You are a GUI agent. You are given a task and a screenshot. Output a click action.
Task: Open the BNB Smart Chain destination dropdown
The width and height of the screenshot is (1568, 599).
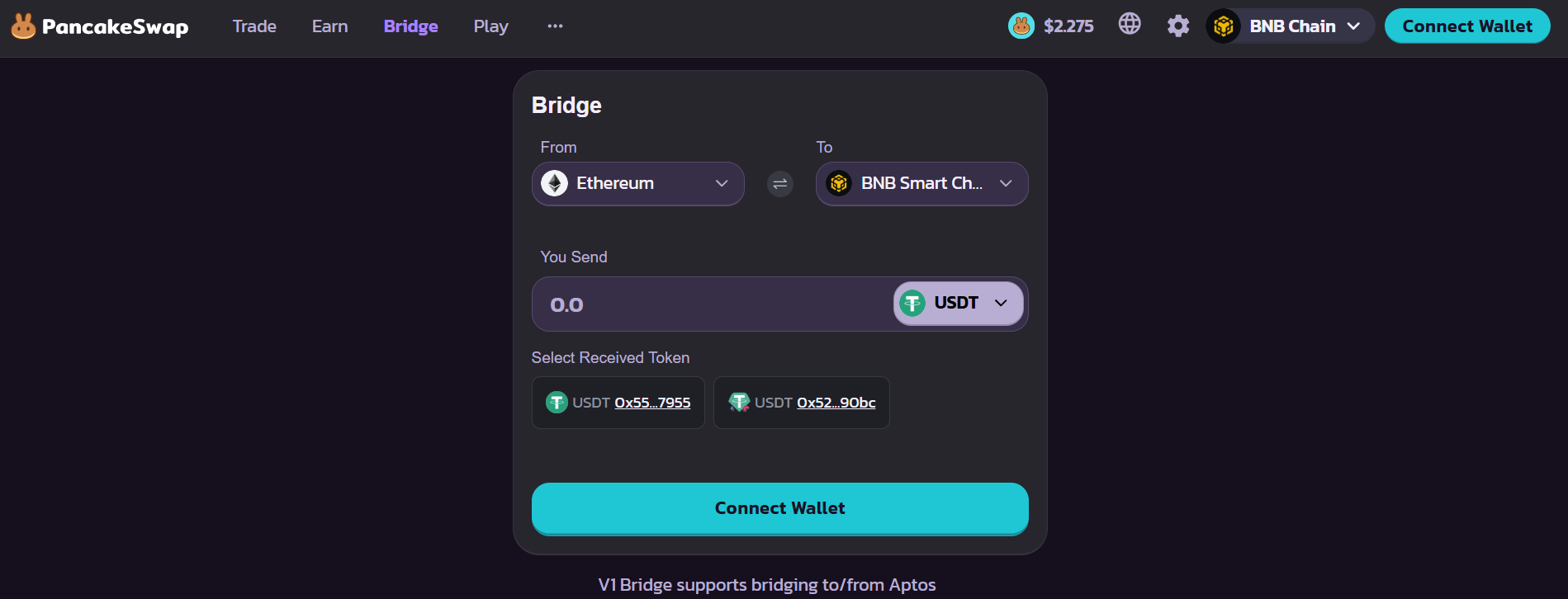(x=921, y=184)
